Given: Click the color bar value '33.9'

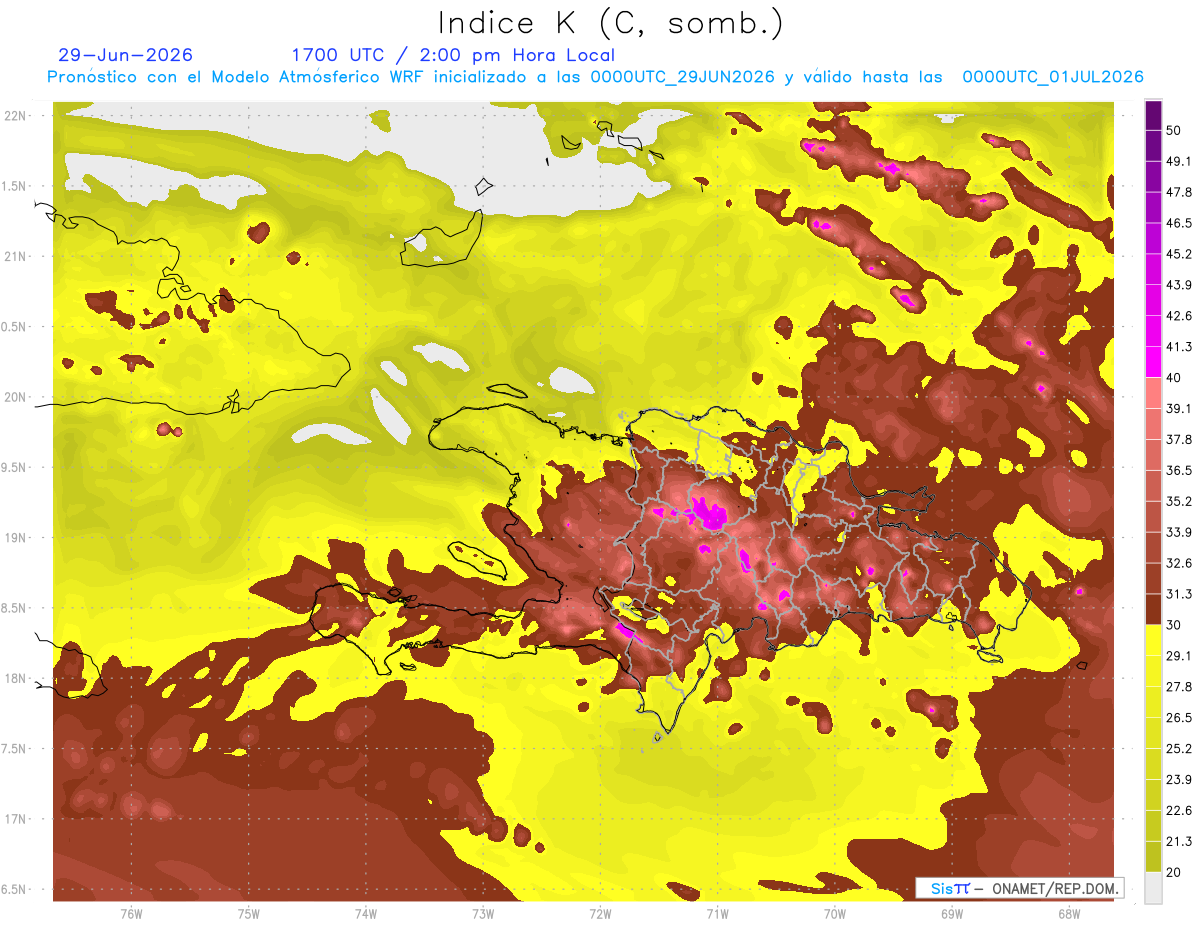Looking at the screenshot, I should tap(1178, 532).
